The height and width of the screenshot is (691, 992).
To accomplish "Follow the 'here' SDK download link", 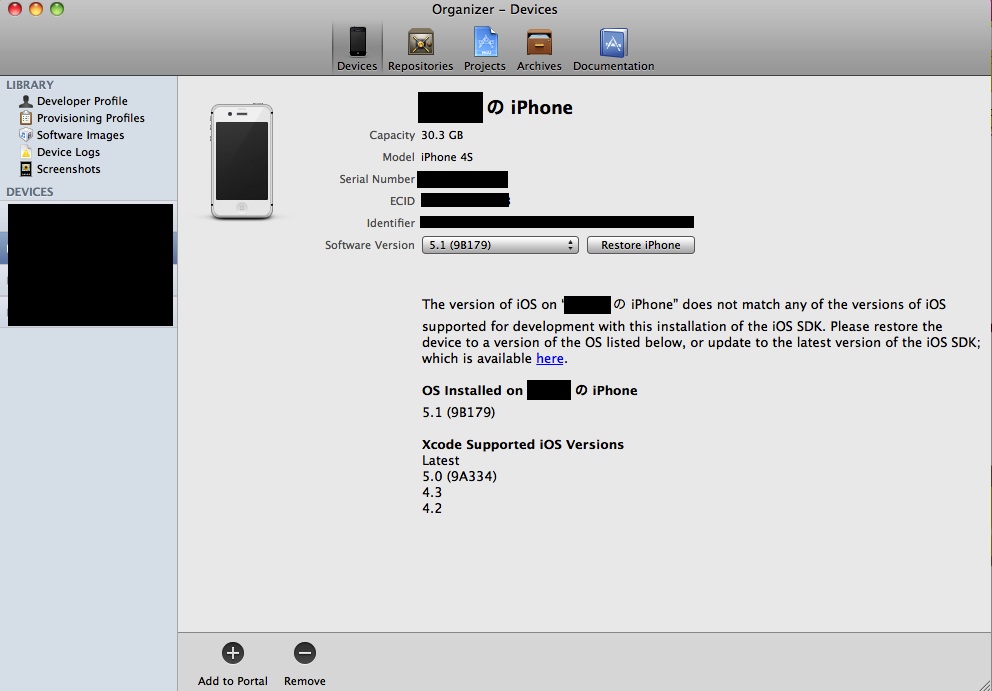I will pos(549,359).
